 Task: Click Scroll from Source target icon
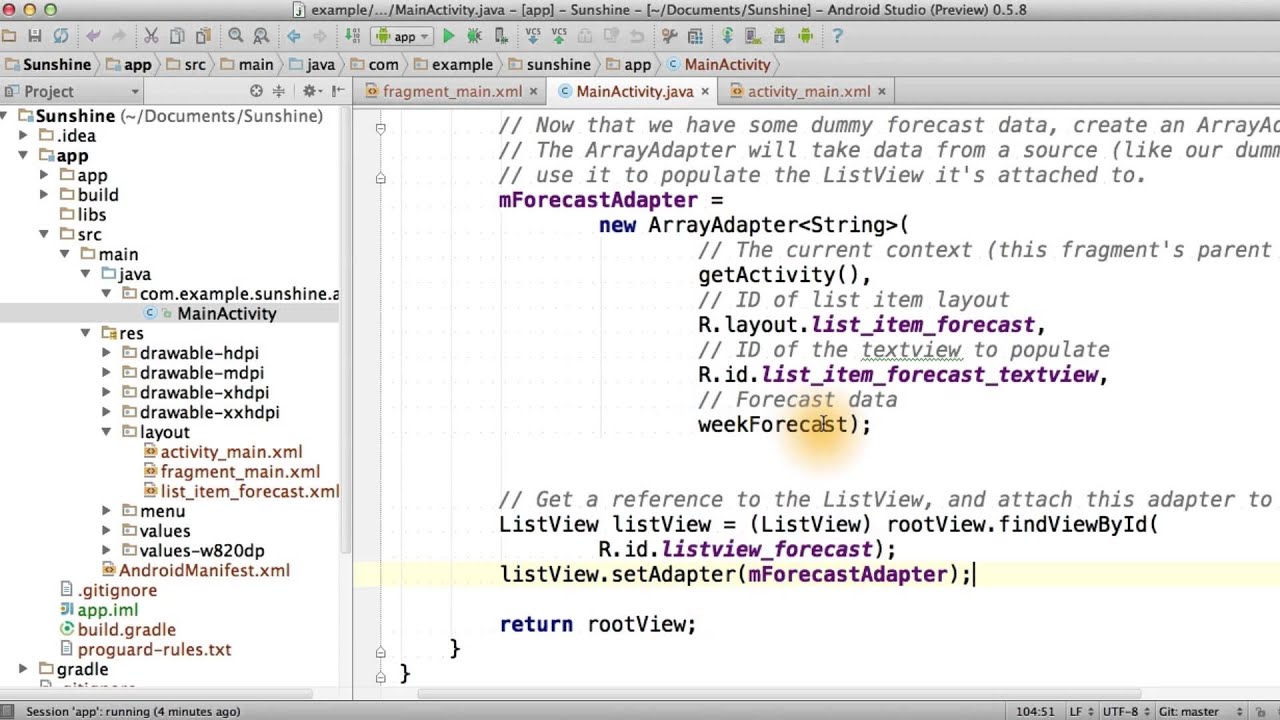256,91
